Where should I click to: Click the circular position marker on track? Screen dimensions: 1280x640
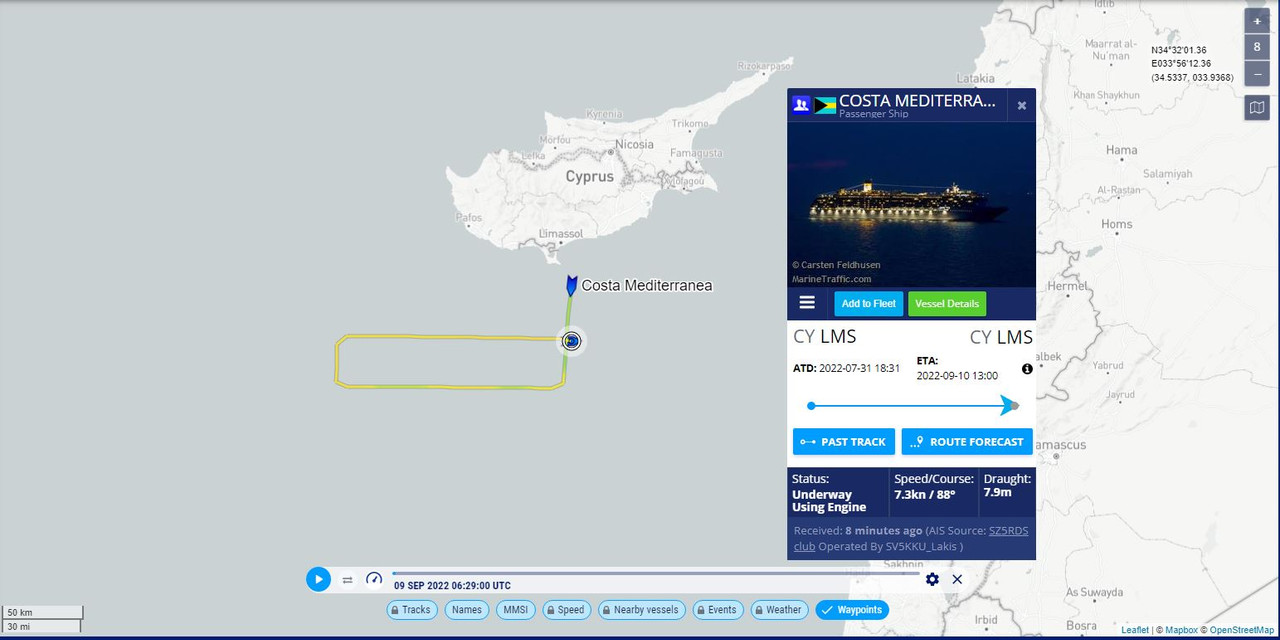pyautogui.click(x=571, y=341)
